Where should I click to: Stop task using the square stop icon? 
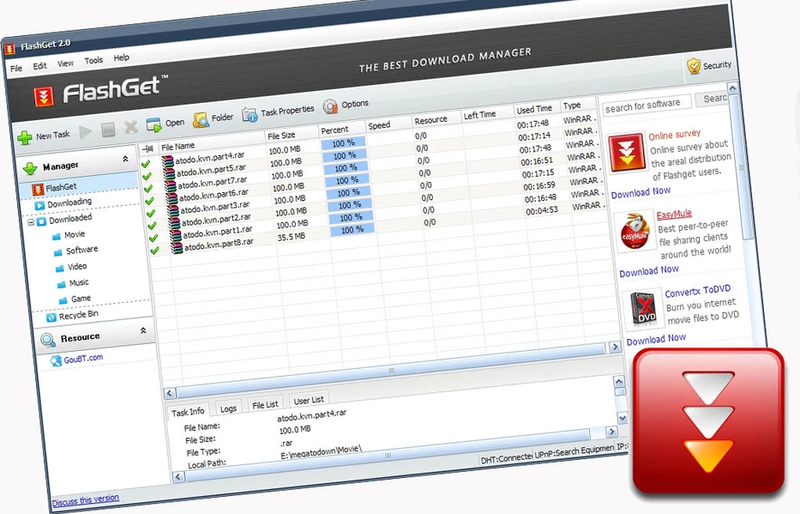click(108, 130)
